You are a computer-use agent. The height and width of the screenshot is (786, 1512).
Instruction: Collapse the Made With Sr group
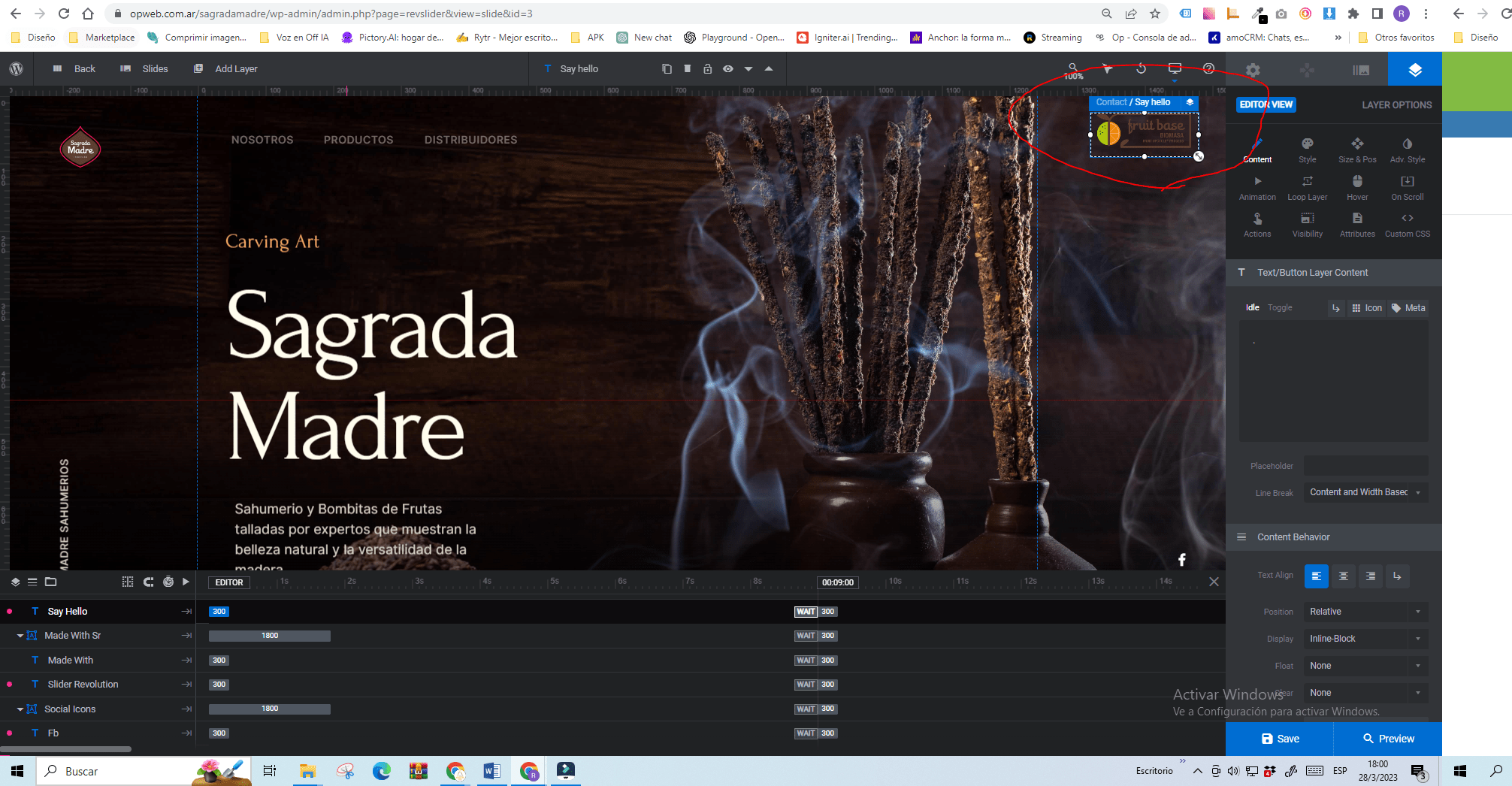point(20,636)
